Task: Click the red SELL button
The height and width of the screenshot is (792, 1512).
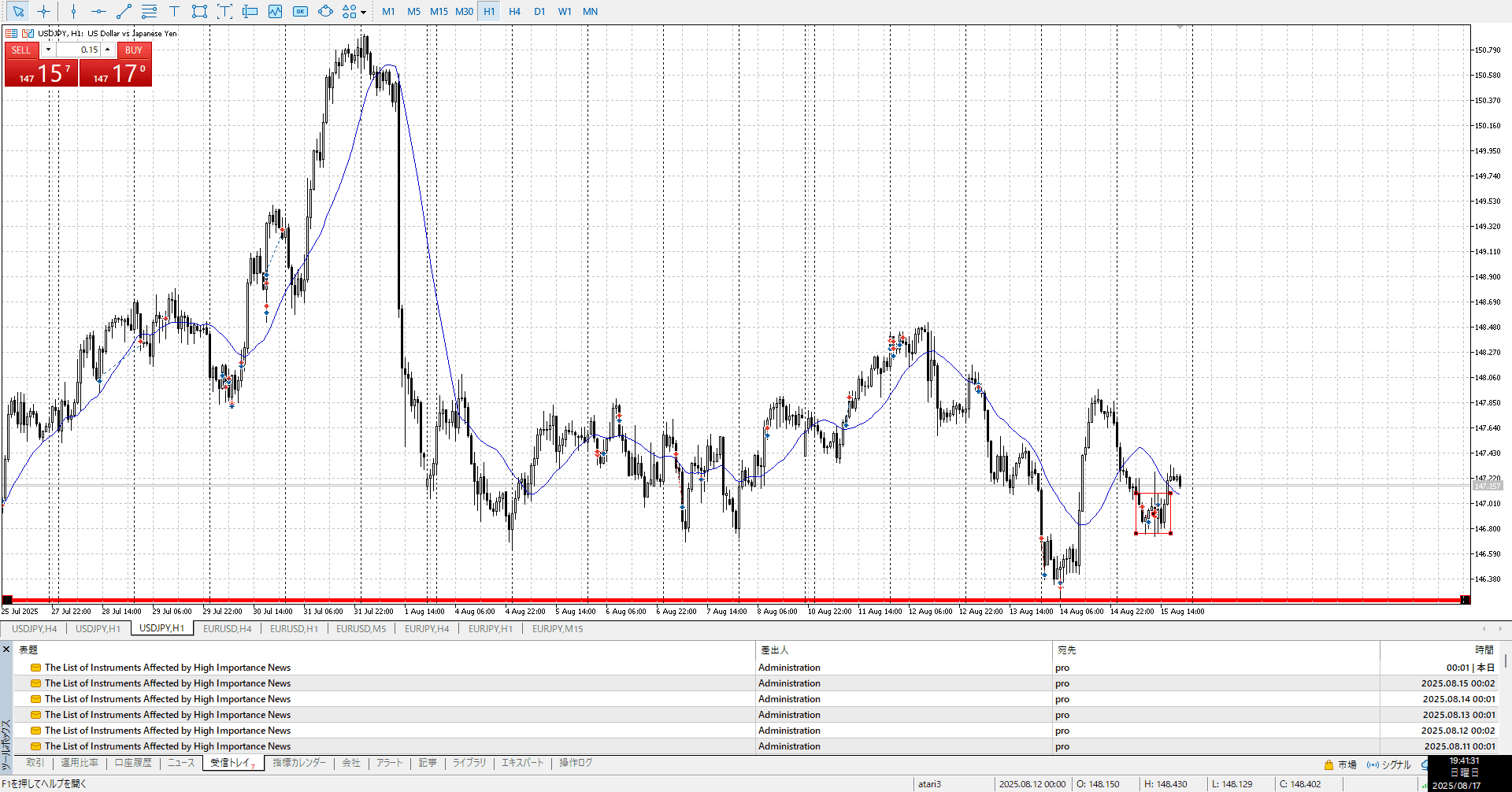Action: click(21, 50)
